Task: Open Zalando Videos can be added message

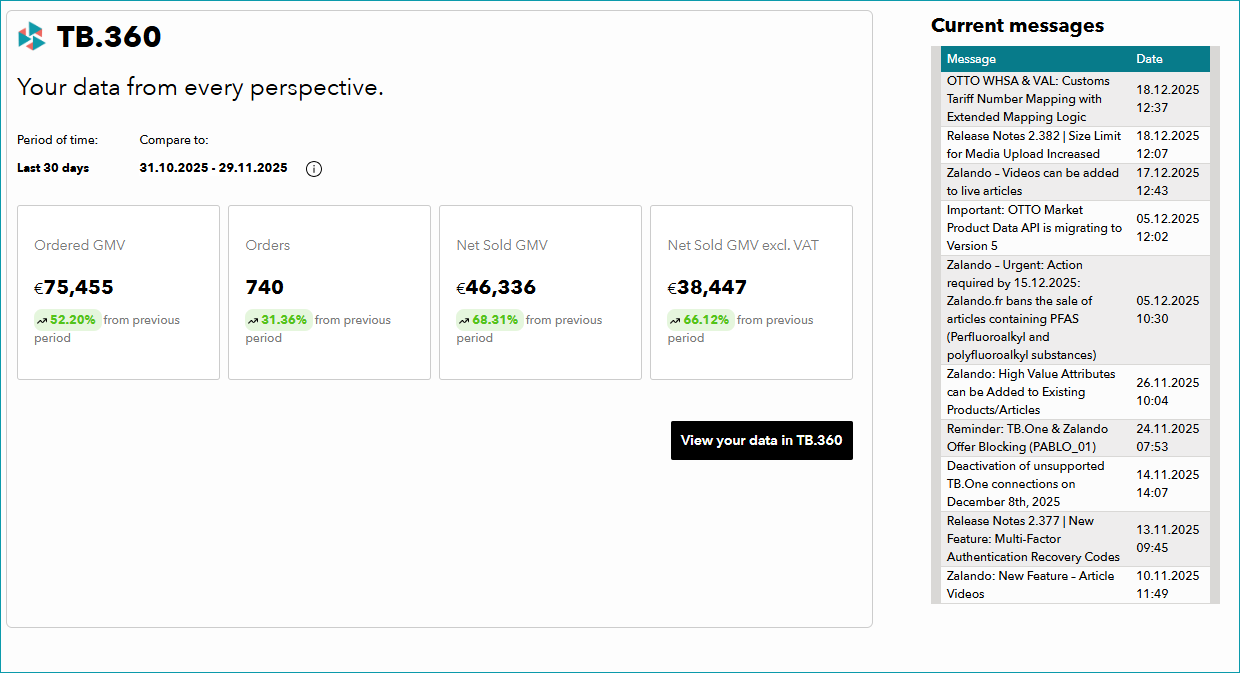Action: click(1034, 182)
